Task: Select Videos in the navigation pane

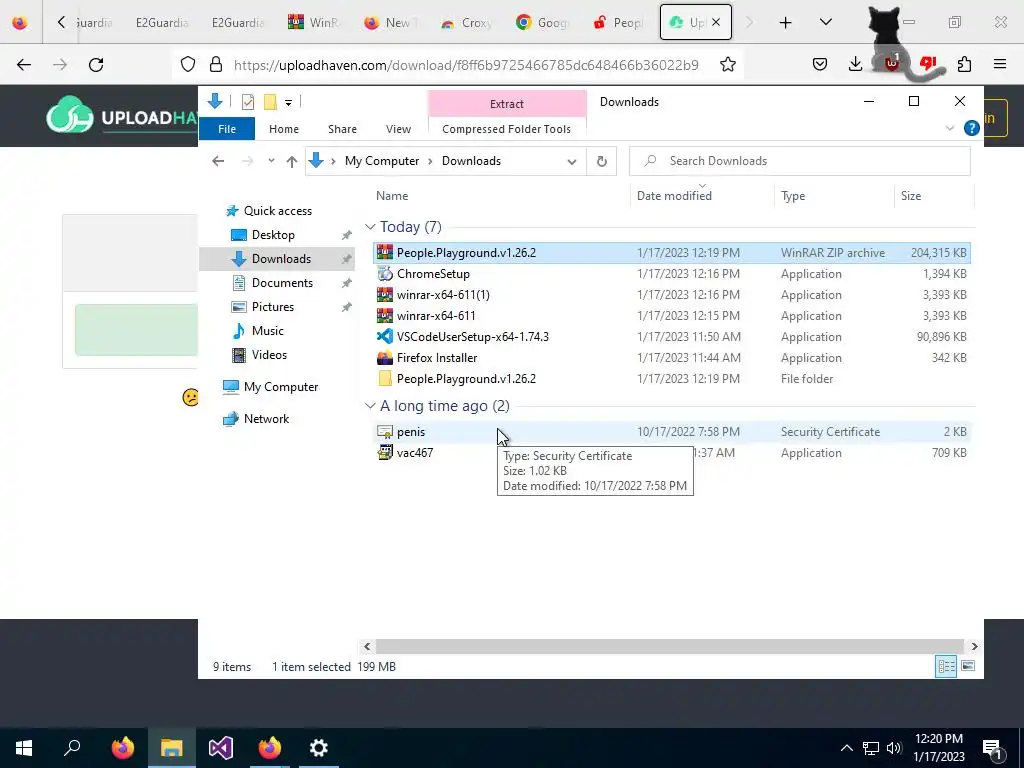Action: [x=269, y=355]
